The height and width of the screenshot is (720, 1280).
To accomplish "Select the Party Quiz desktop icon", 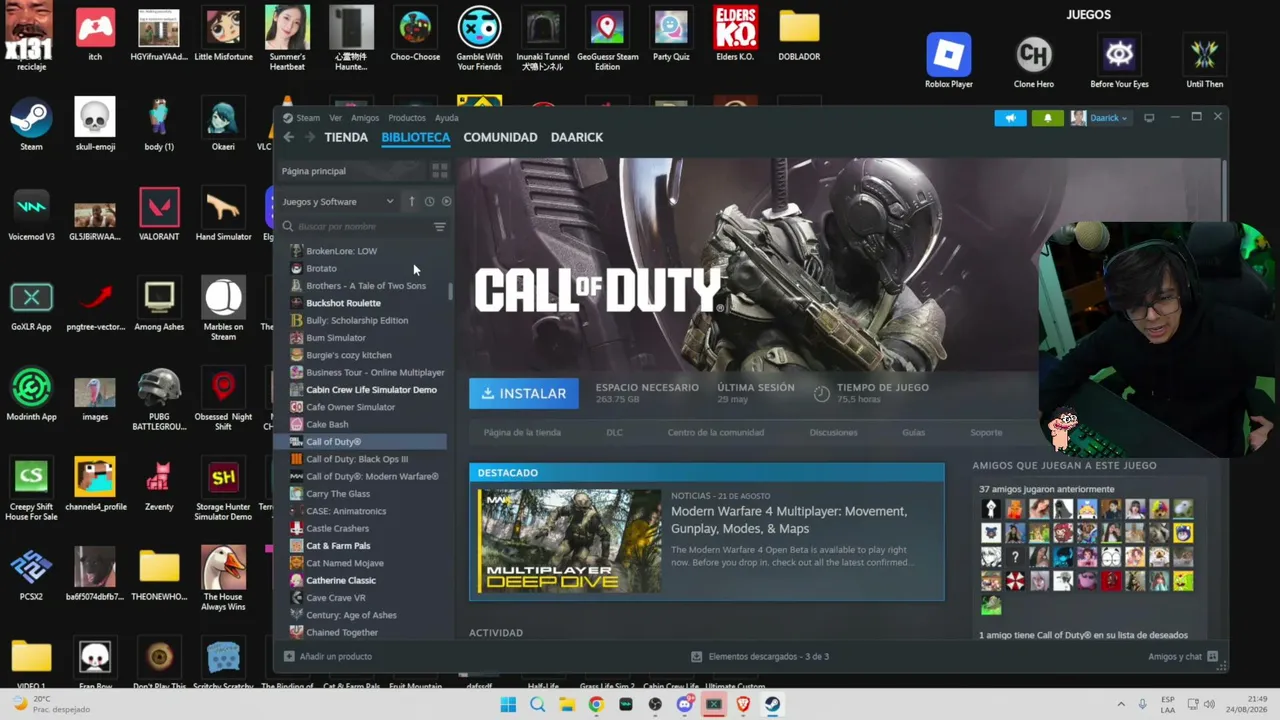I will [x=671, y=34].
